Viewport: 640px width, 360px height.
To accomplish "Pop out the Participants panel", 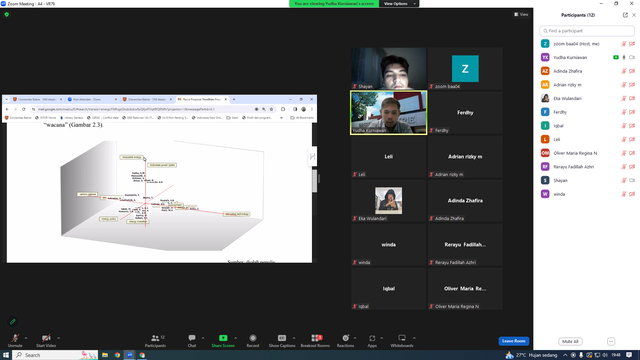I will (625, 15).
